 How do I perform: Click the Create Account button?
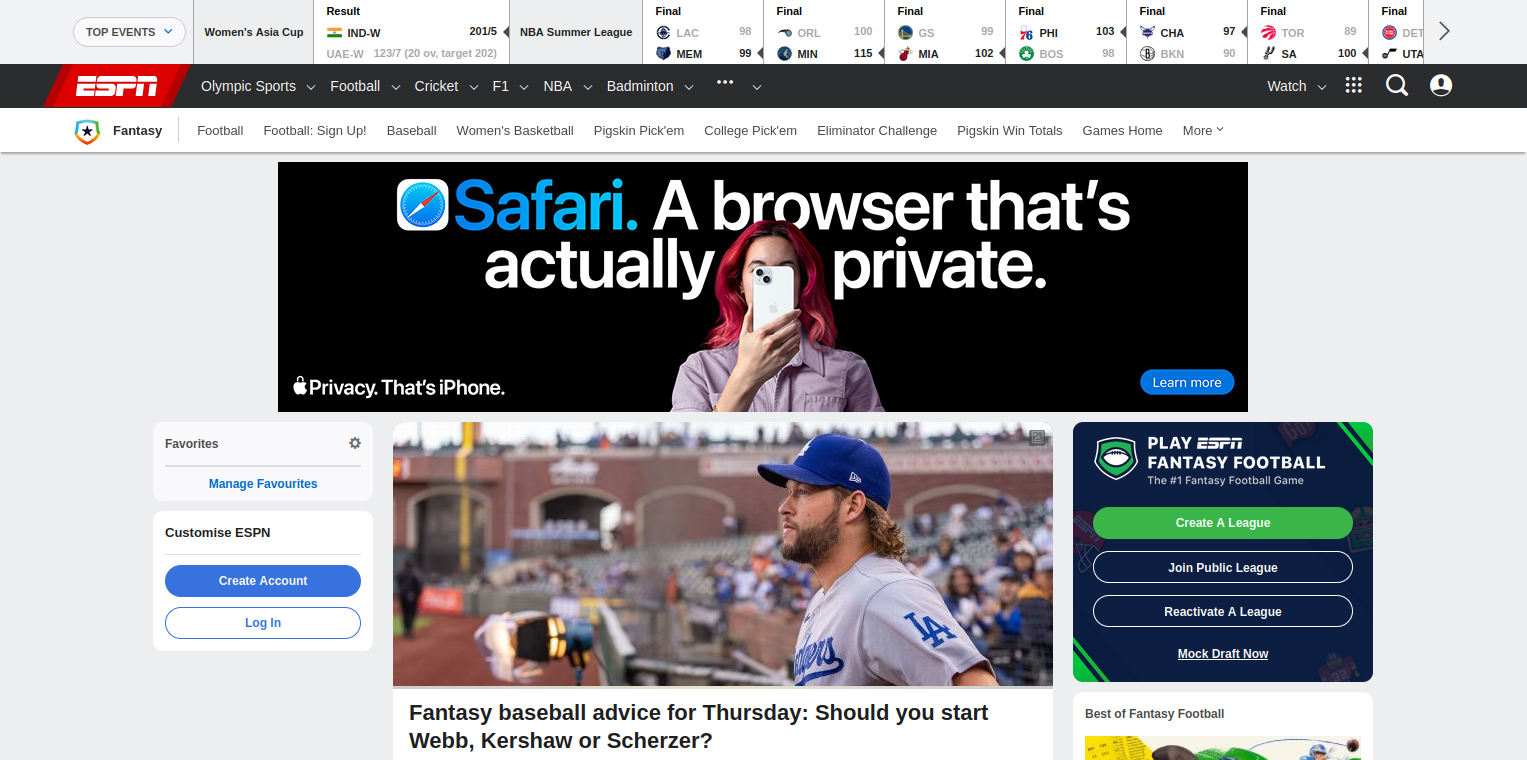click(x=263, y=581)
